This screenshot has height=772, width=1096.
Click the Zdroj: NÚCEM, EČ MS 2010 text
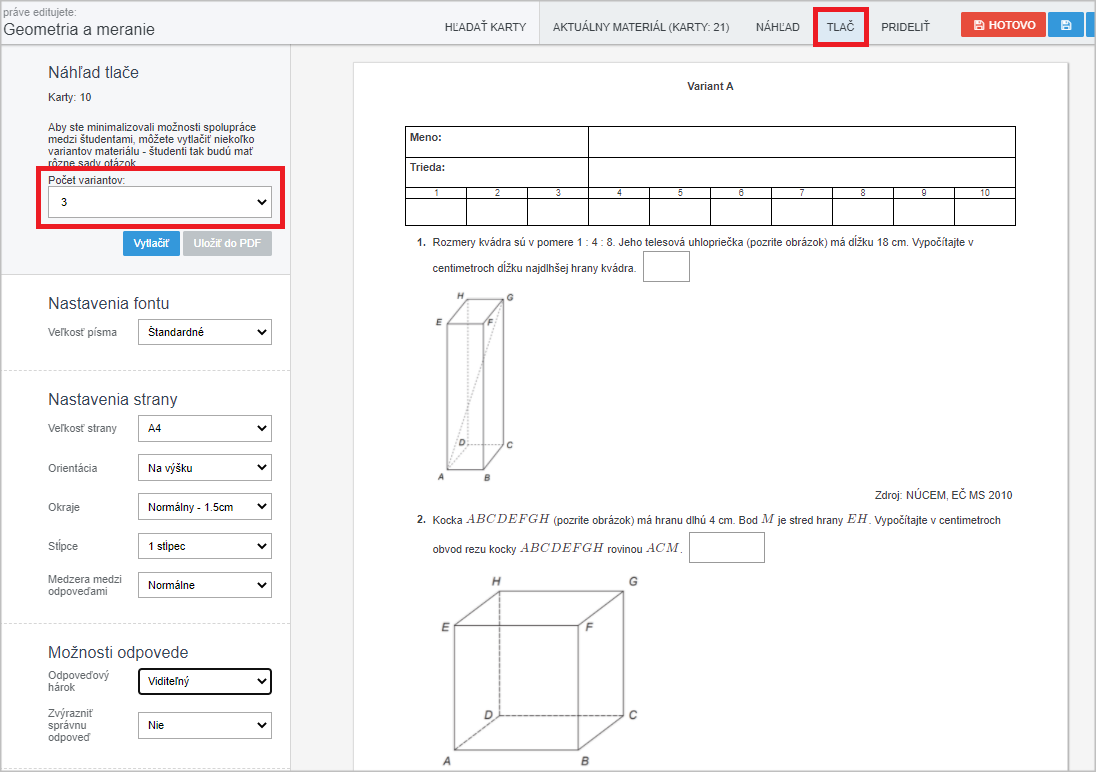point(944,495)
